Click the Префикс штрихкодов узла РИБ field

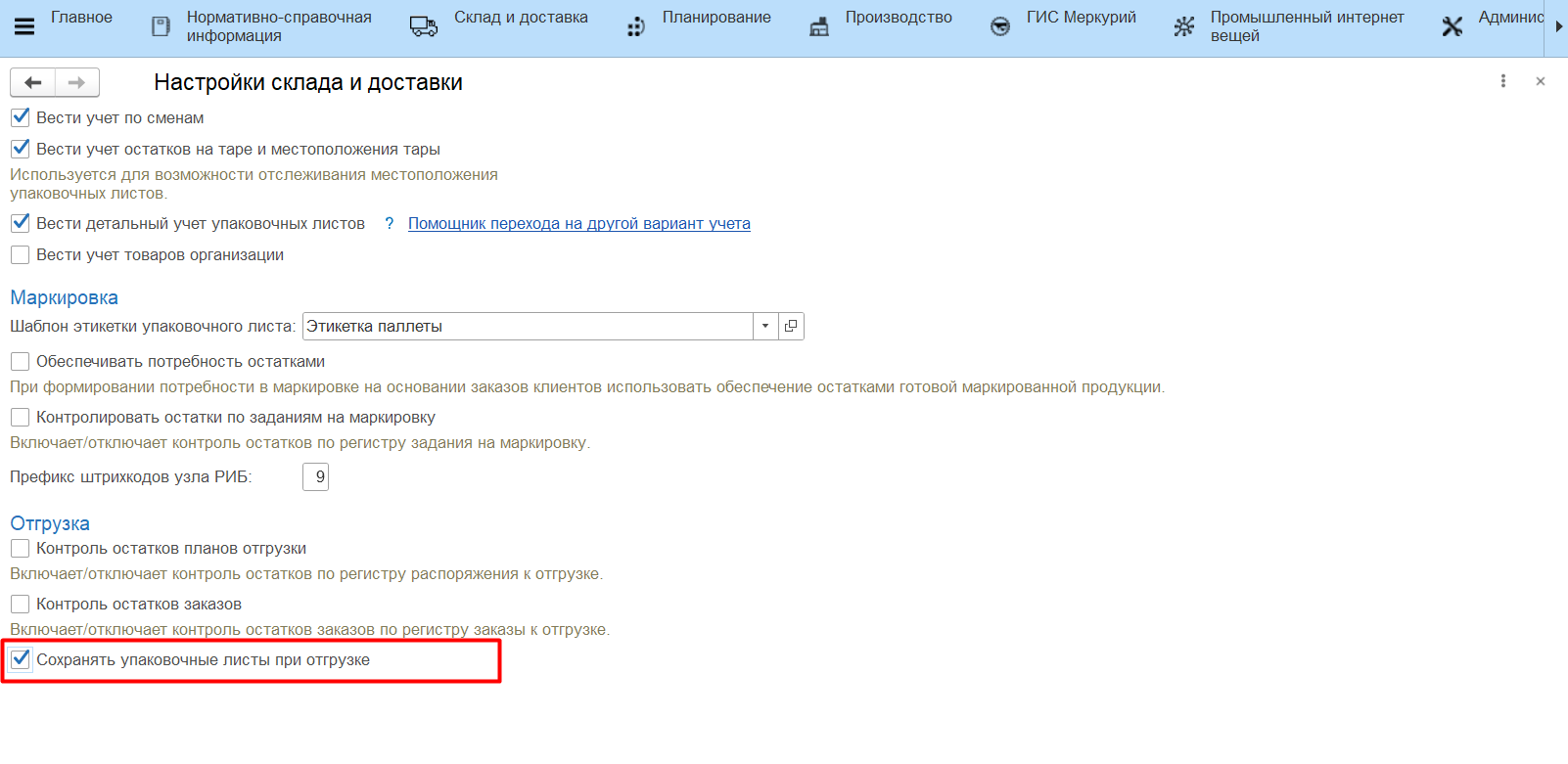(x=315, y=477)
